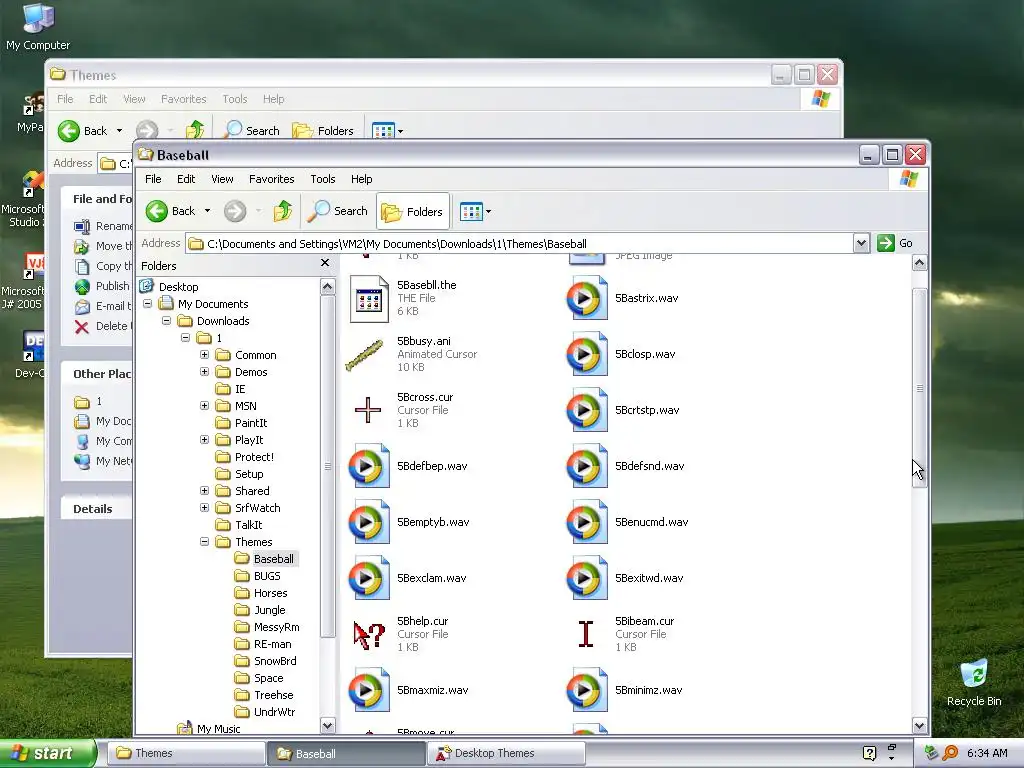The height and width of the screenshot is (768, 1024).
Task: Collapse the Themes folder tree node
Action: pos(204,541)
